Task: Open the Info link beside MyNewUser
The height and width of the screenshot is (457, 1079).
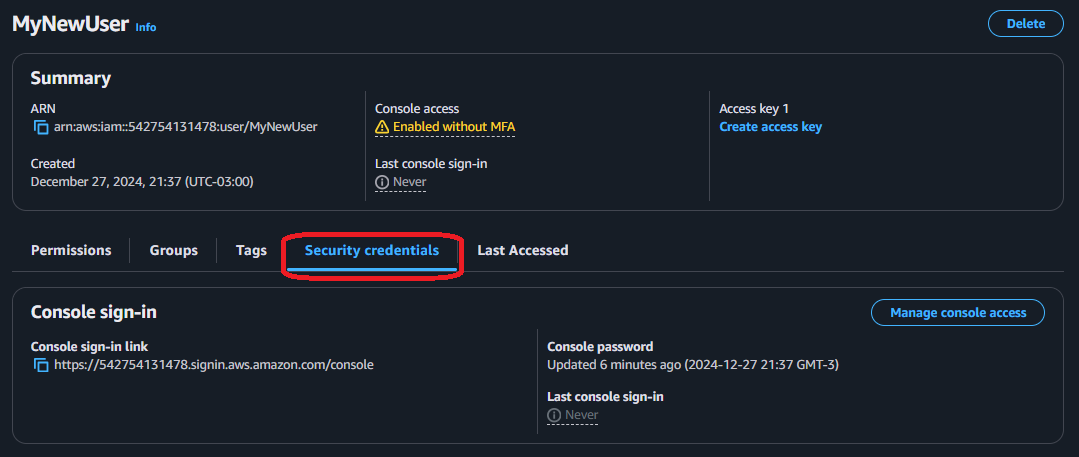Action: tap(146, 27)
